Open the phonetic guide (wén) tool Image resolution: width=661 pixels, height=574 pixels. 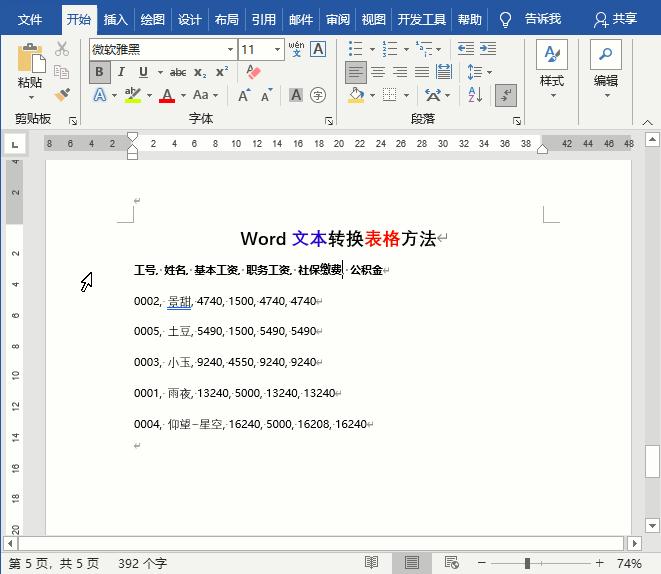pos(296,49)
